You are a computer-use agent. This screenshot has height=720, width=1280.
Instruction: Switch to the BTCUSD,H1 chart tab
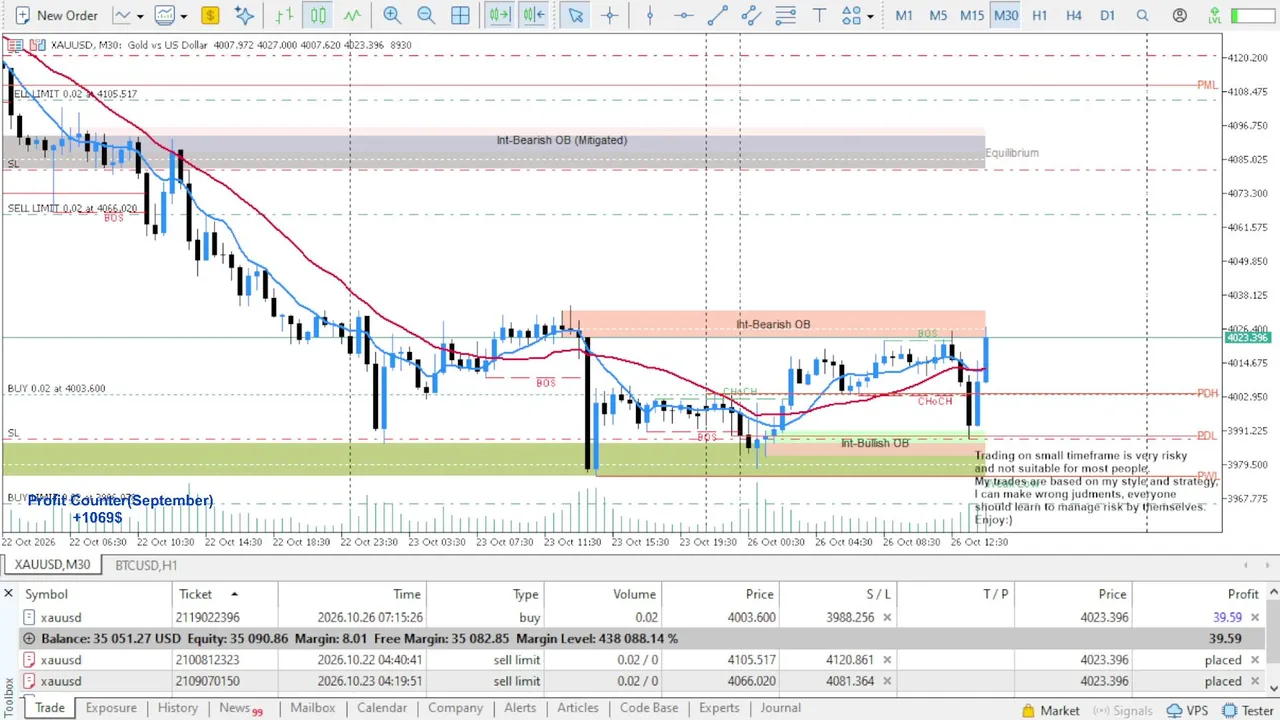pyautogui.click(x=146, y=565)
